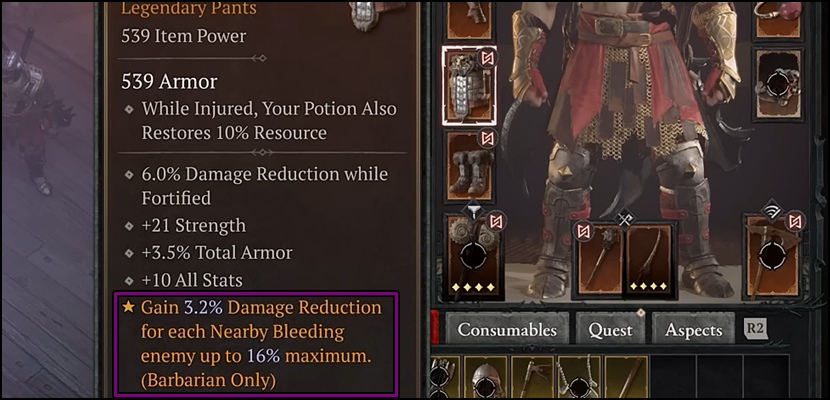Click the funnel icon above the two-handed slot
This screenshot has height=400, width=830.
(473, 212)
